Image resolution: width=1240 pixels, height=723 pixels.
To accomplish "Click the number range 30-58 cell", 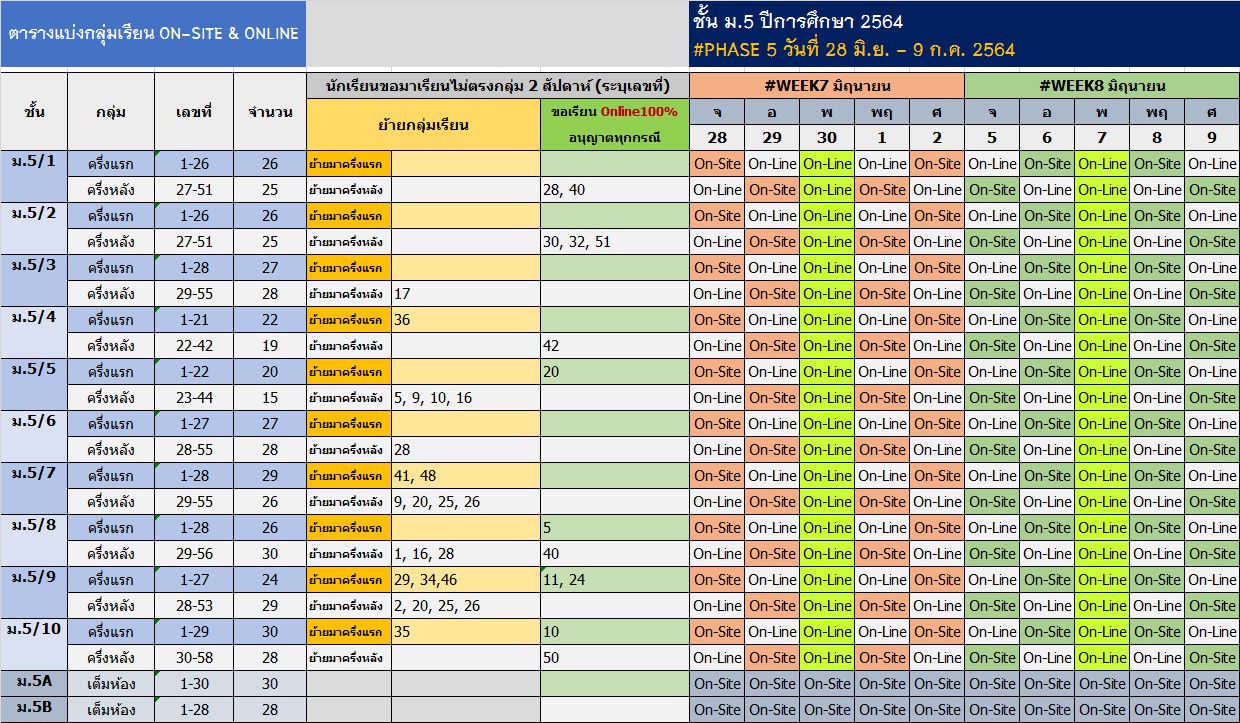I will pyautogui.click(x=194, y=658).
